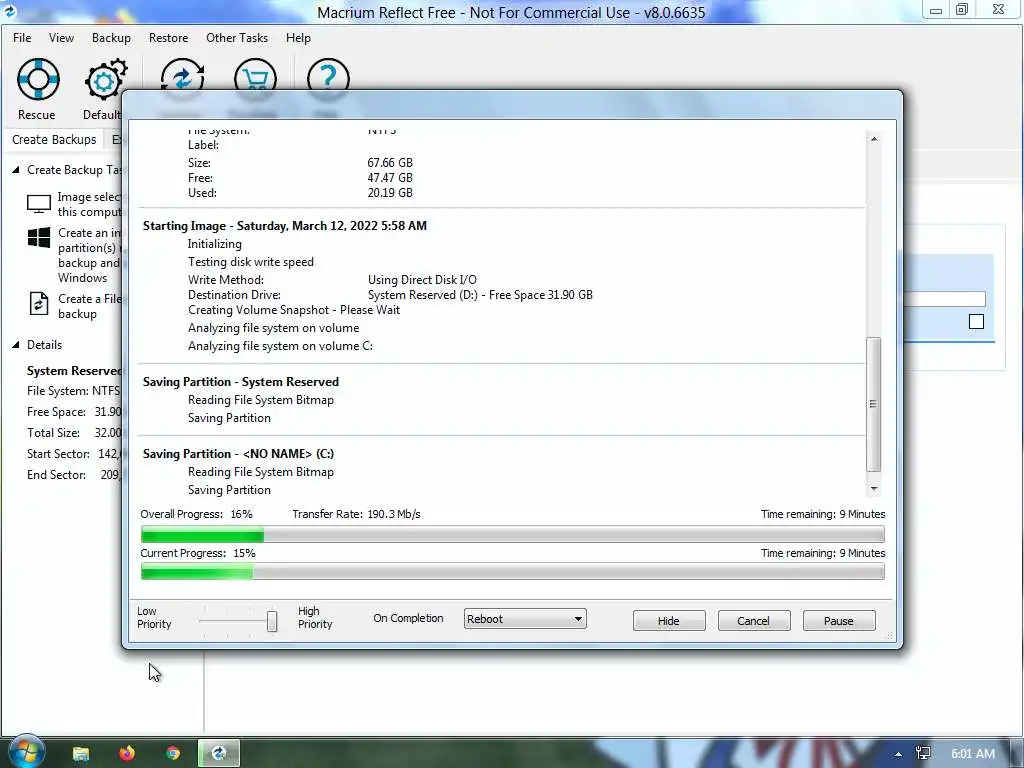The image size is (1024, 768).
Task: Click Macrium Reflect logo in title bar
Action: [x=9, y=10]
